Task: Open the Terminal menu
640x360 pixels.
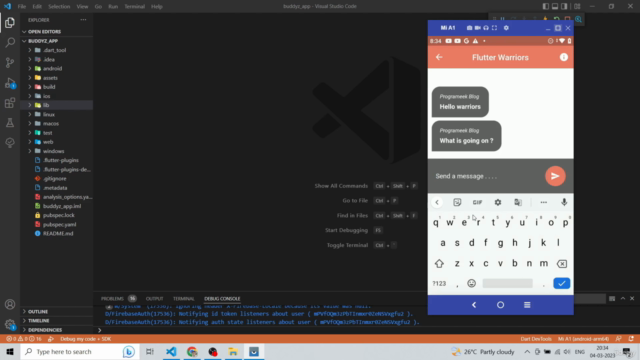Action: coord(135,7)
